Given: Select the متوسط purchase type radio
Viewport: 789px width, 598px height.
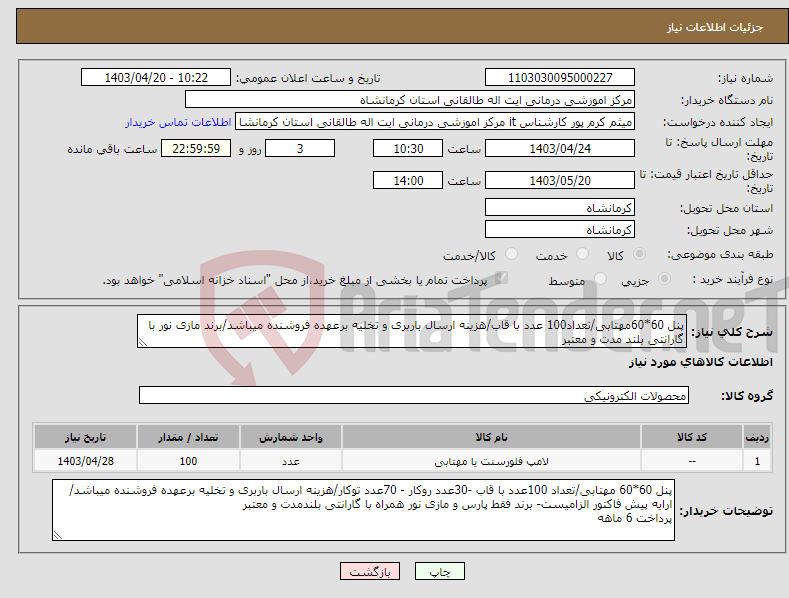Looking at the screenshot, I should pyautogui.click(x=600, y=279).
